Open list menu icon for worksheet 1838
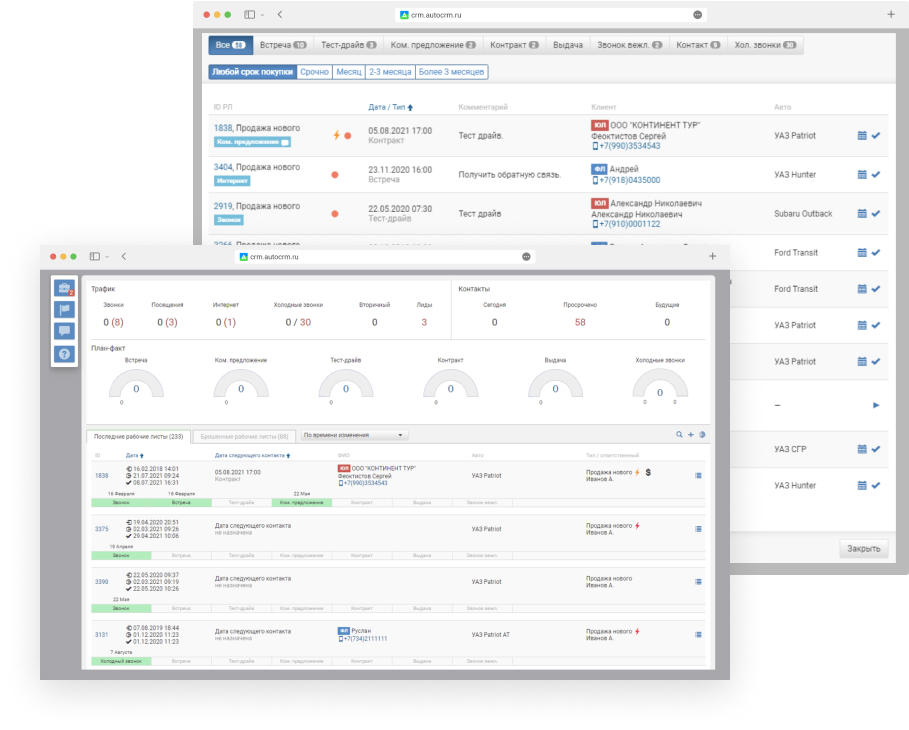Viewport: 909px width, 730px height. [698, 476]
